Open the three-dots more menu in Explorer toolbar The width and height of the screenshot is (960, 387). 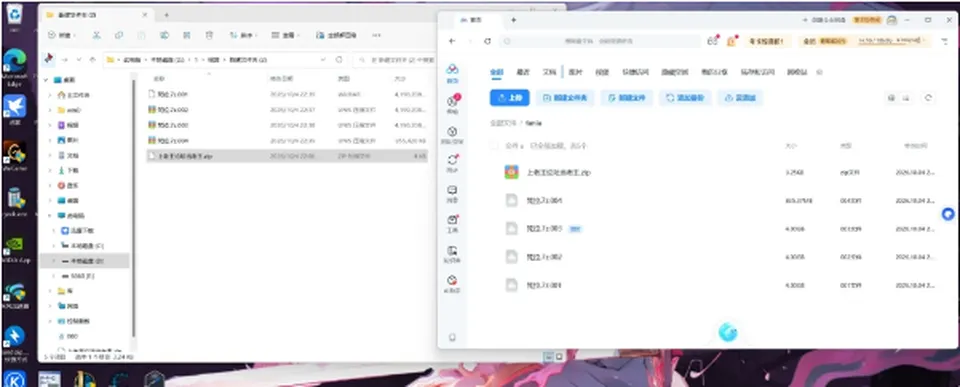(x=377, y=36)
